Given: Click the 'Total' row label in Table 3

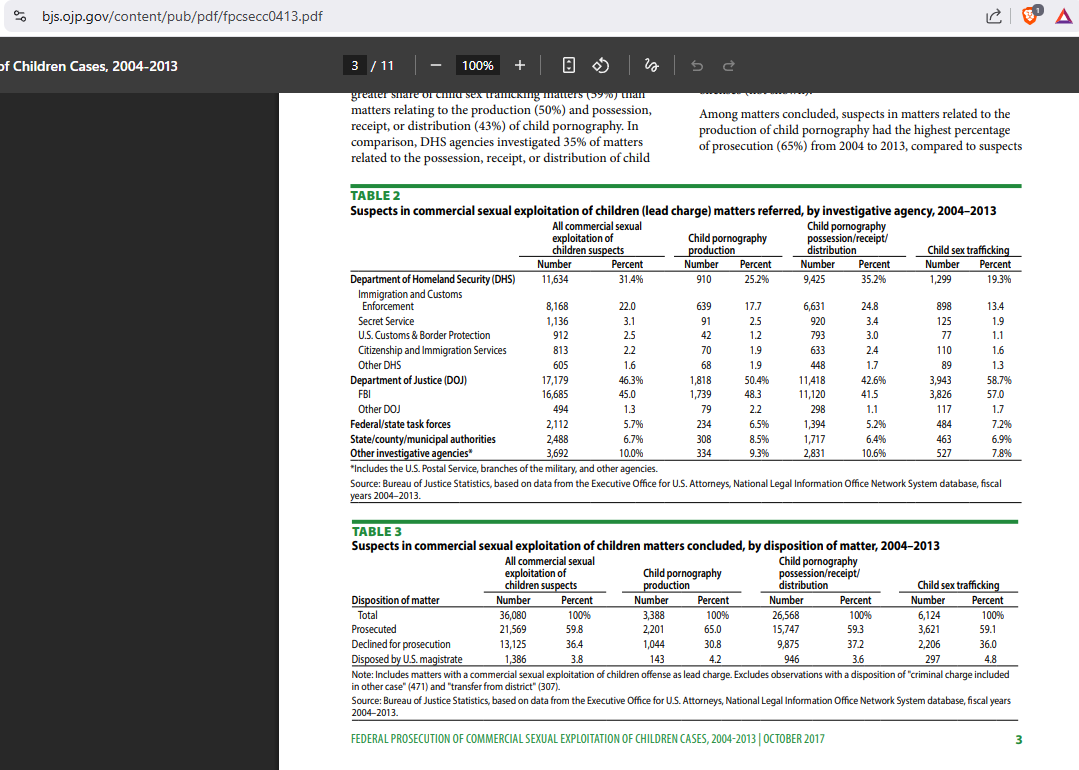Looking at the screenshot, I should (367, 615).
